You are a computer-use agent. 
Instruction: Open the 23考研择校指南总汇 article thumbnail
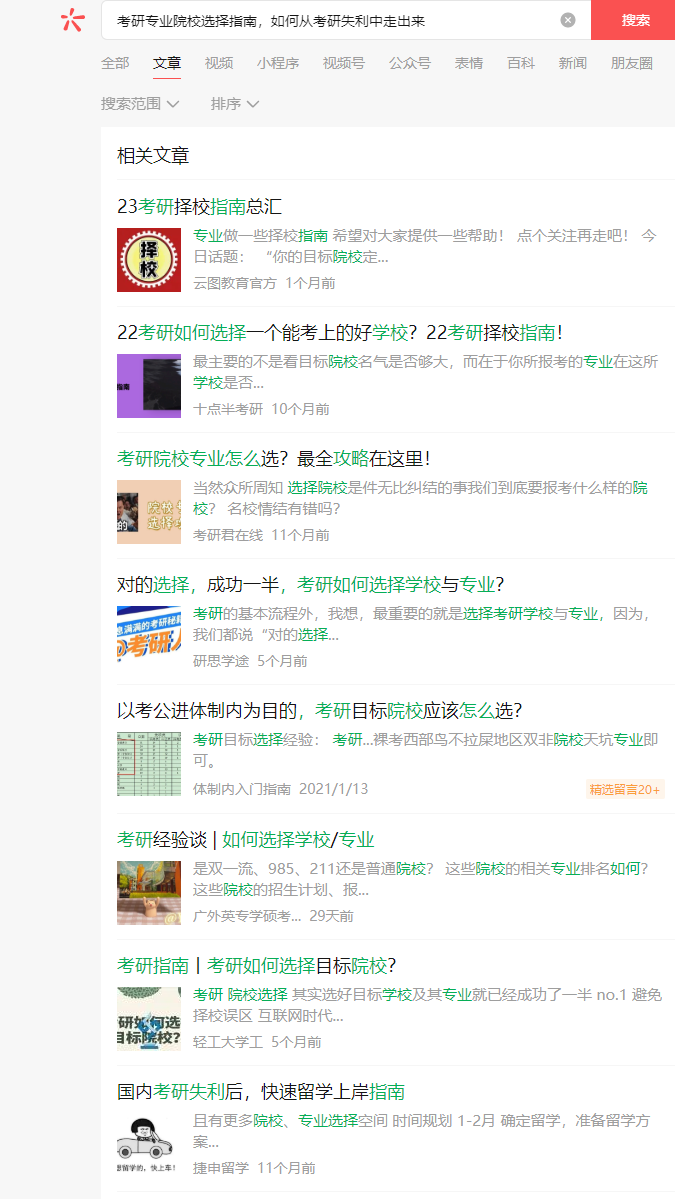pos(149,260)
